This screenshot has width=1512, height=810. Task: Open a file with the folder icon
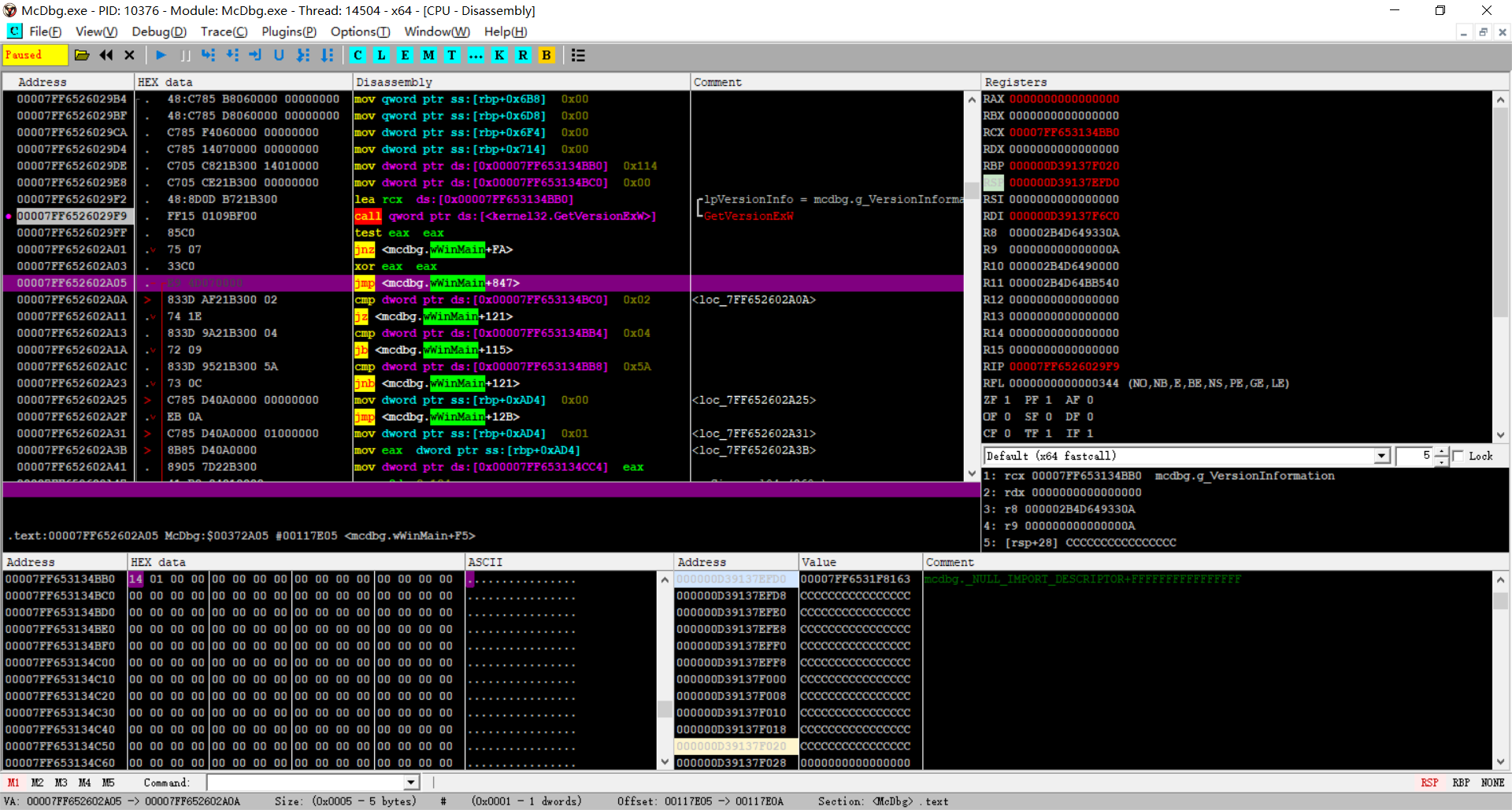click(81, 55)
